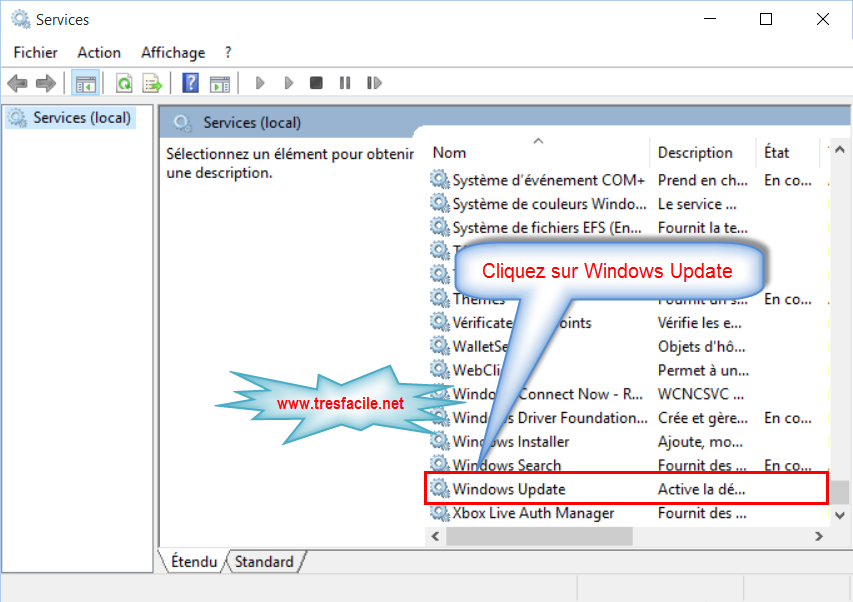Image resolution: width=853 pixels, height=602 pixels.
Task: Click the Restart service toolbar icon
Action: pos(375,83)
